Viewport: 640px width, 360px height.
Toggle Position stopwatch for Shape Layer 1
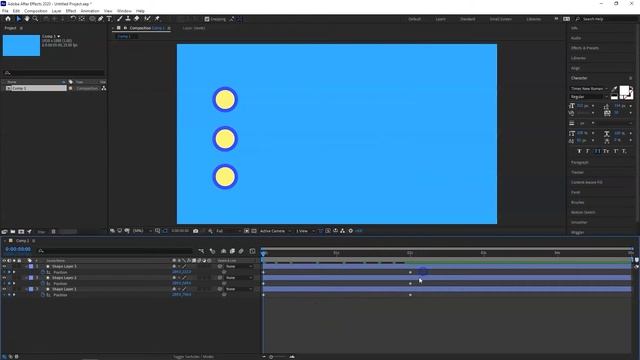pyautogui.click(x=43, y=295)
